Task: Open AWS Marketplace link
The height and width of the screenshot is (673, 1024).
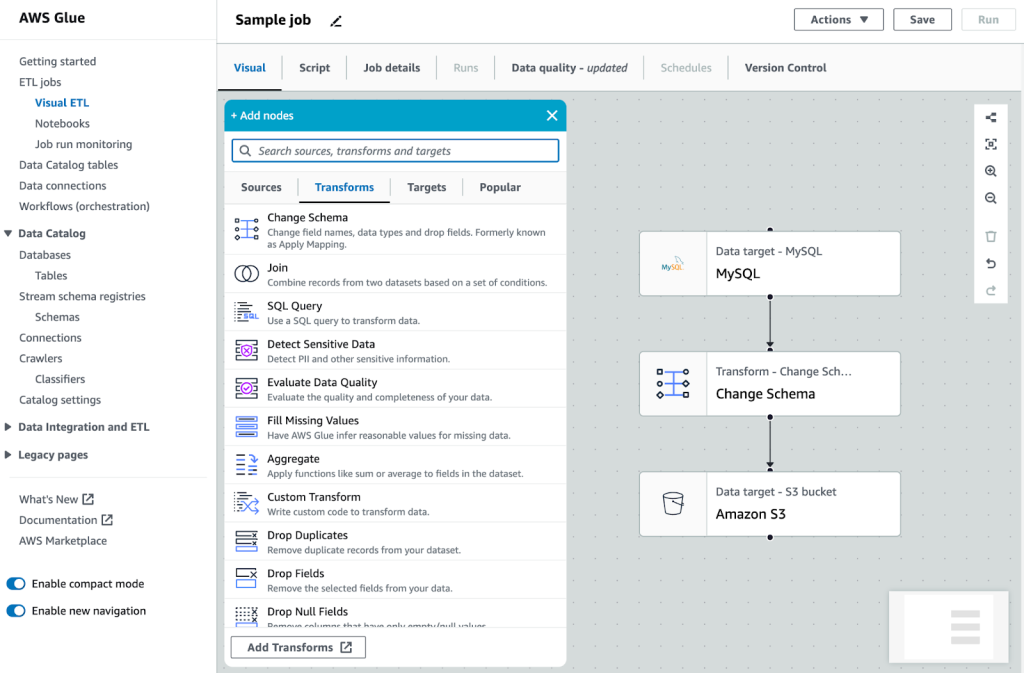Action: coord(63,541)
